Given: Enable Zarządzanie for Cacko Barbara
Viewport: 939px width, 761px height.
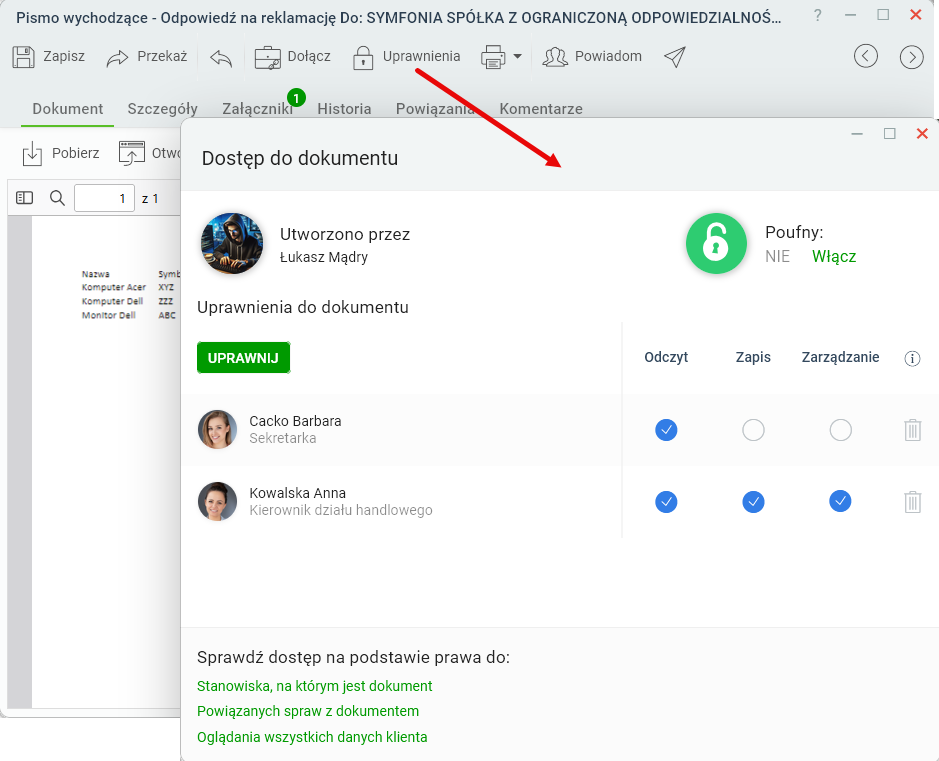Looking at the screenshot, I should (840, 430).
